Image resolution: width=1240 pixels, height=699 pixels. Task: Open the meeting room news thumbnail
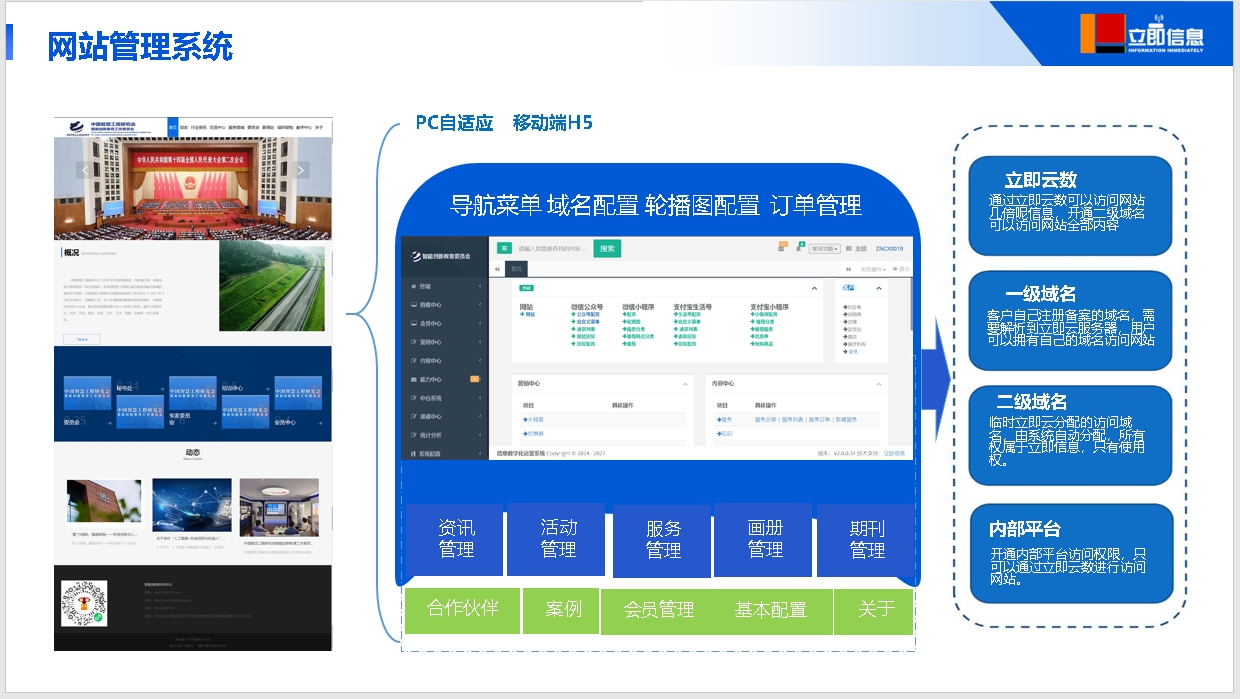tap(278, 507)
